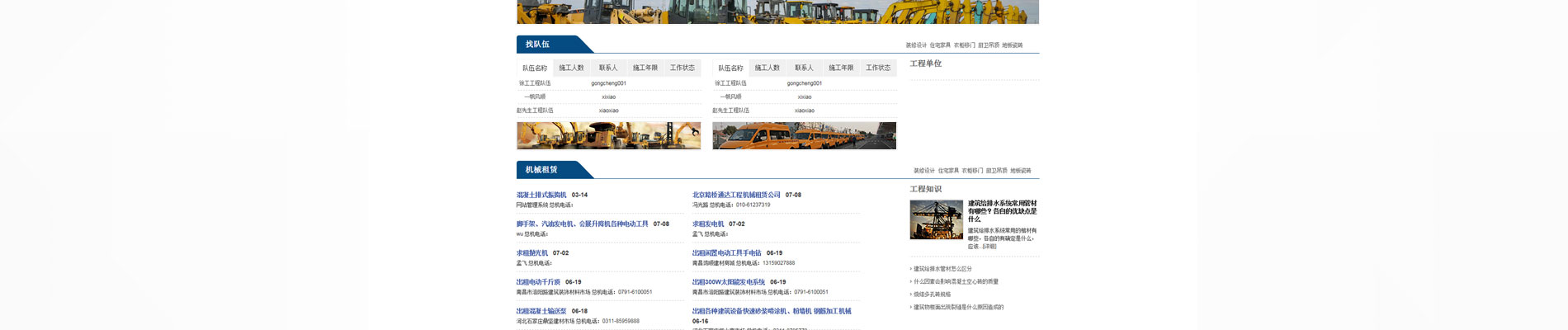Open 脚手架、汽油发电机 rental listing
1568x330 pixels.
(583, 224)
